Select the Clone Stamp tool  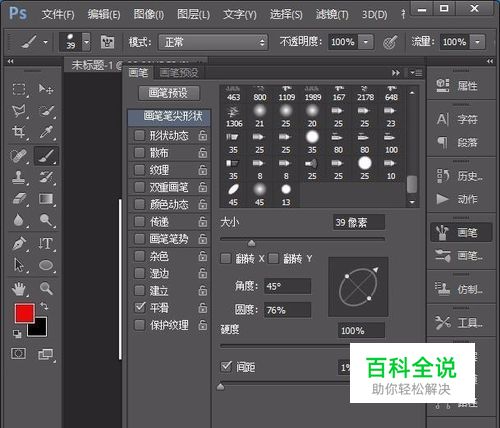(19, 177)
